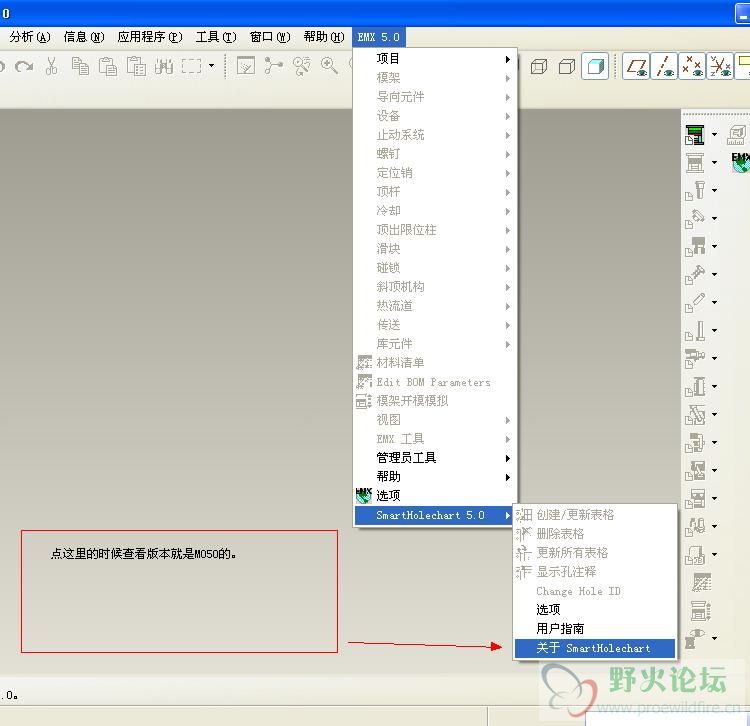Image resolution: width=750 pixels, height=726 pixels.
Task: Click the EMX dowel pin icon
Action: [x=695, y=219]
